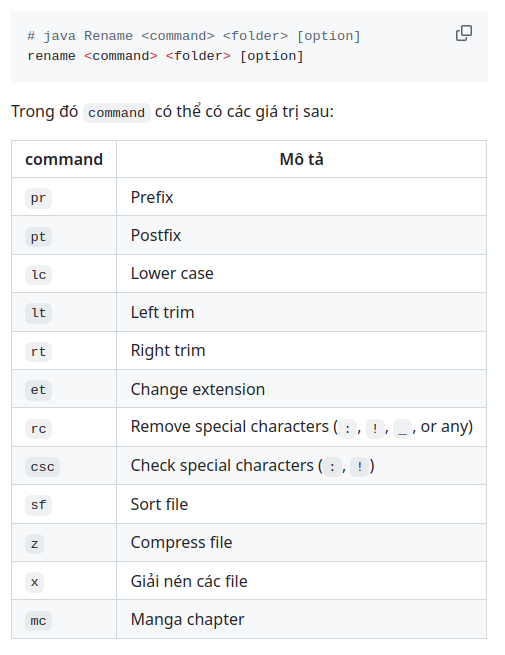Copy the code block with the copy icon
Viewport: 505px width, 655px height.
point(464,33)
